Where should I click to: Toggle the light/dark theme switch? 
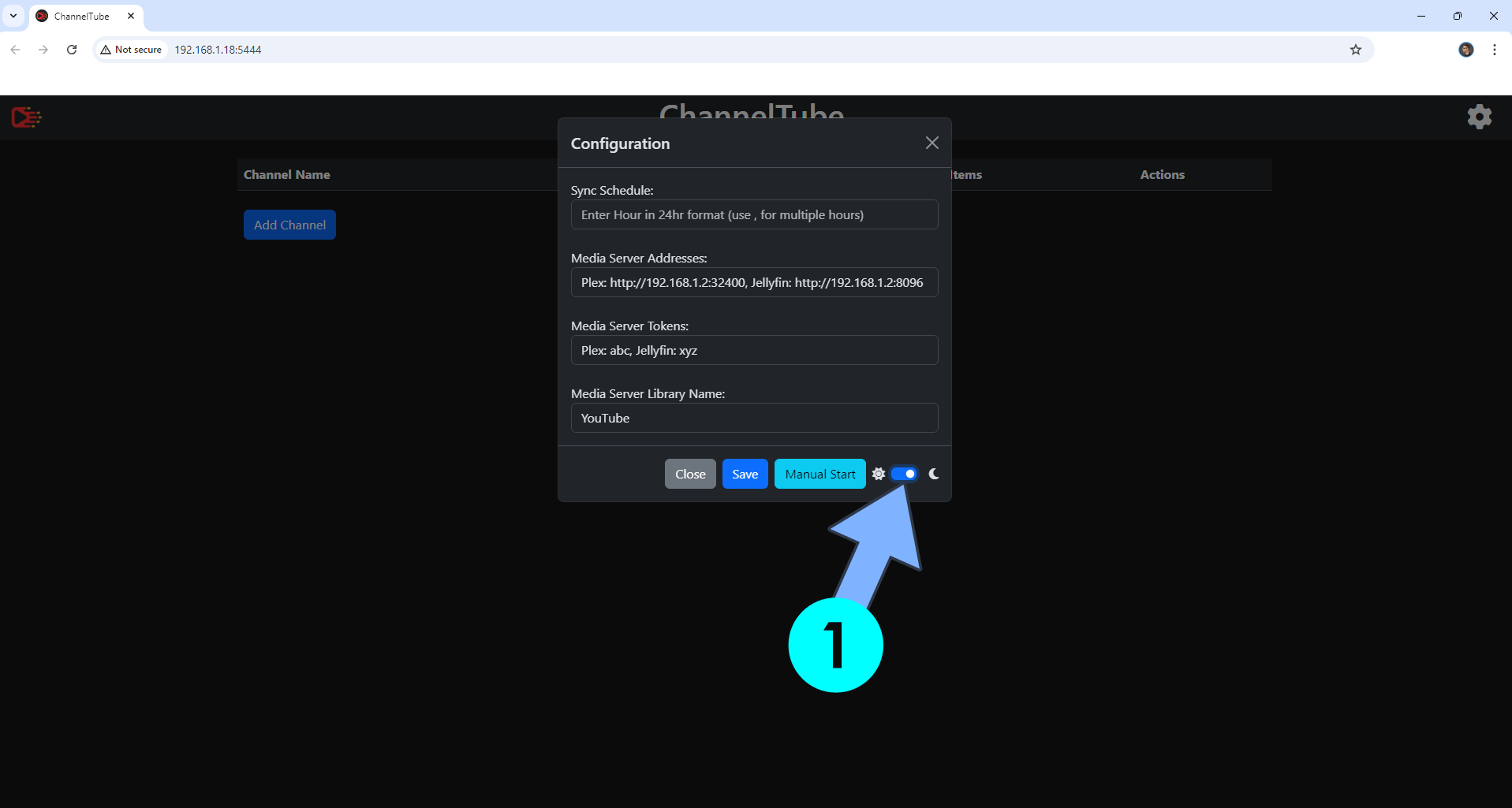[x=904, y=474]
